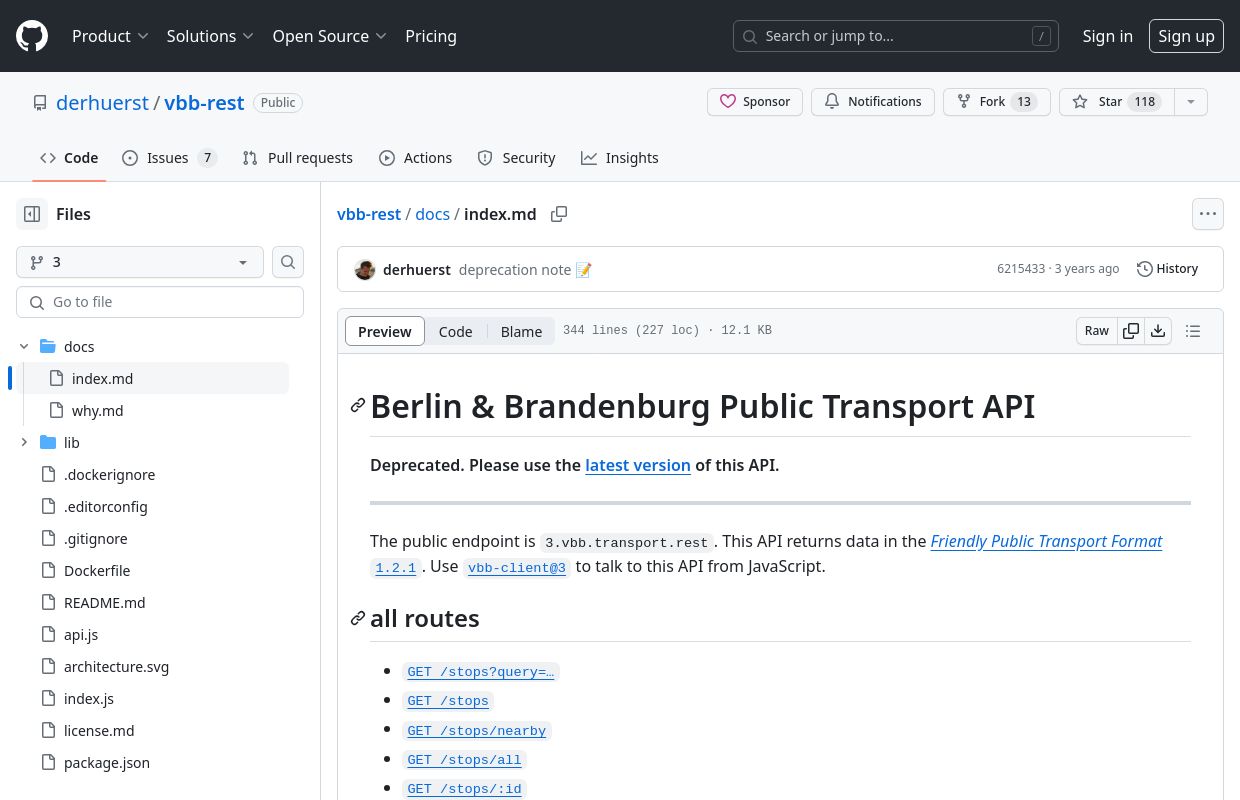The height and width of the screenshot is (800, 1240).
Task: Click the 1.2.1 version link
Action: 395,567
